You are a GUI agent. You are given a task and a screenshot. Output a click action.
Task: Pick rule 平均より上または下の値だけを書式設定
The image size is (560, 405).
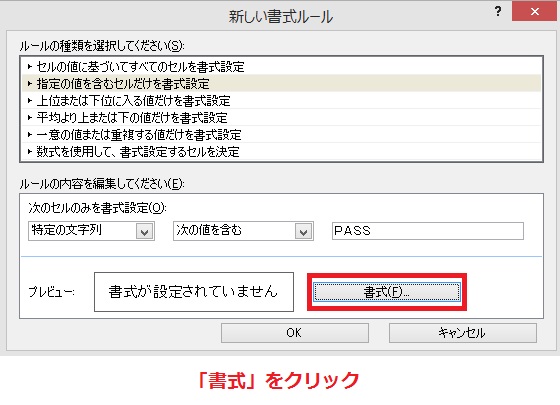point(281,118)
